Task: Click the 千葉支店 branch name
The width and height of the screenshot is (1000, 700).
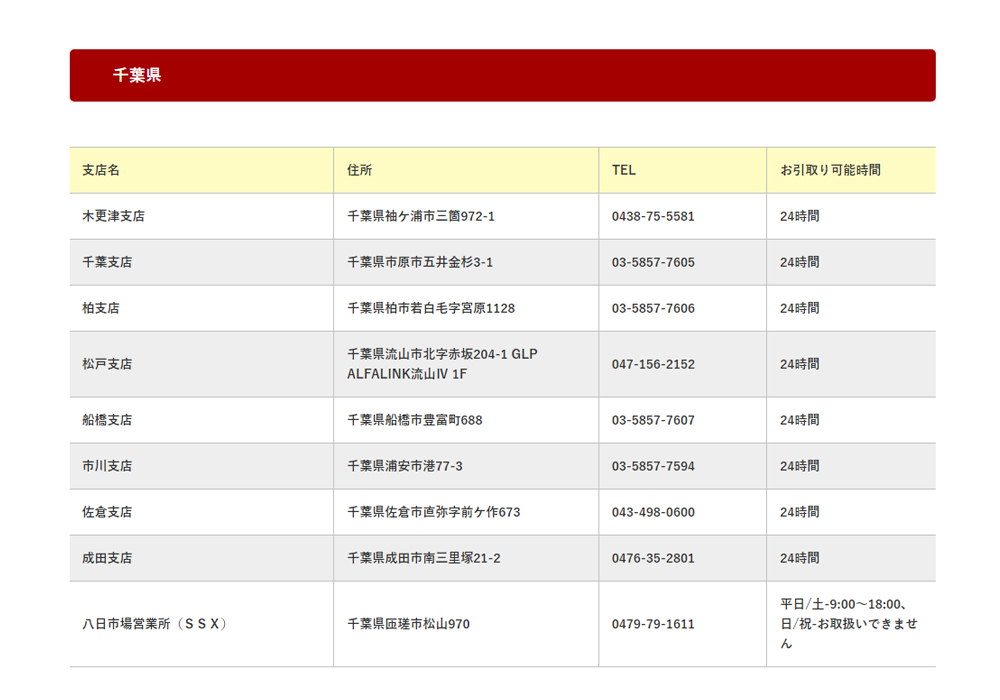Action: [107, 262]
